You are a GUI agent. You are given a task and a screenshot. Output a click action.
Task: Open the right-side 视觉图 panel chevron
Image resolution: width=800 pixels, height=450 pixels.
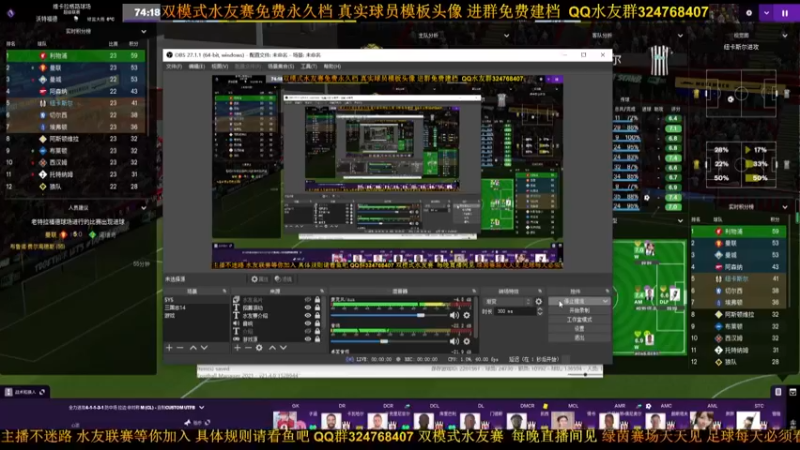click(785, 36)
